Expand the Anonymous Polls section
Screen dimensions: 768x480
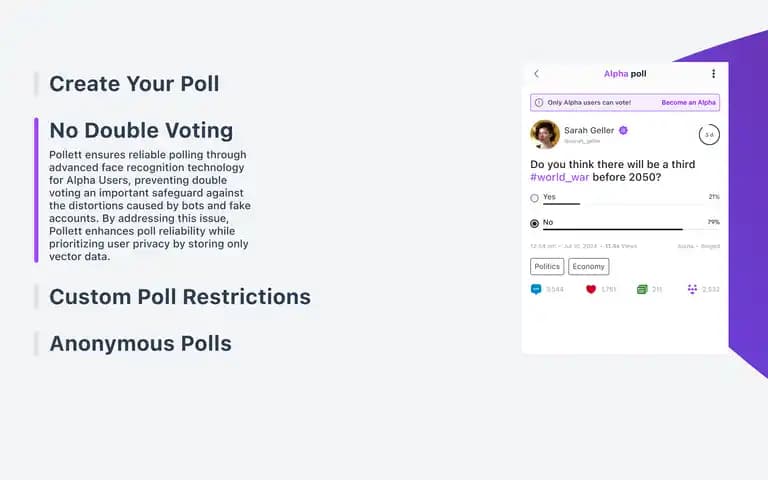140,343
